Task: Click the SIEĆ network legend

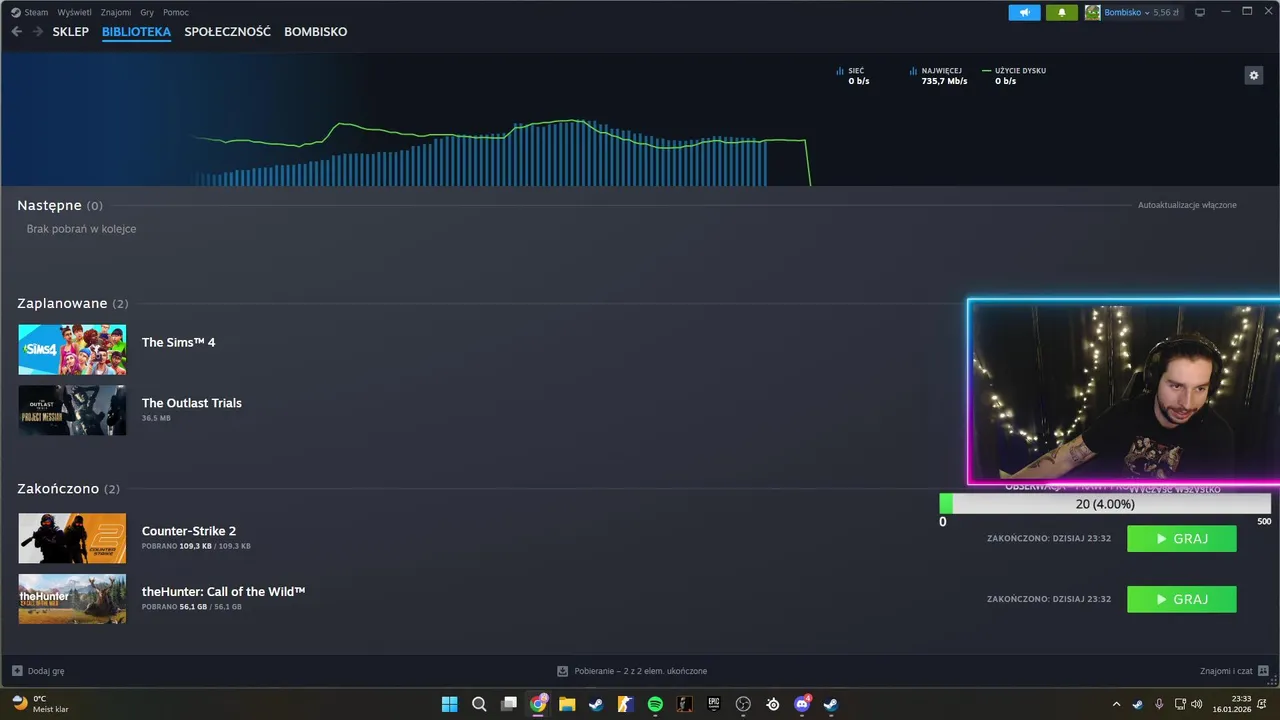Action: (852, 76)
